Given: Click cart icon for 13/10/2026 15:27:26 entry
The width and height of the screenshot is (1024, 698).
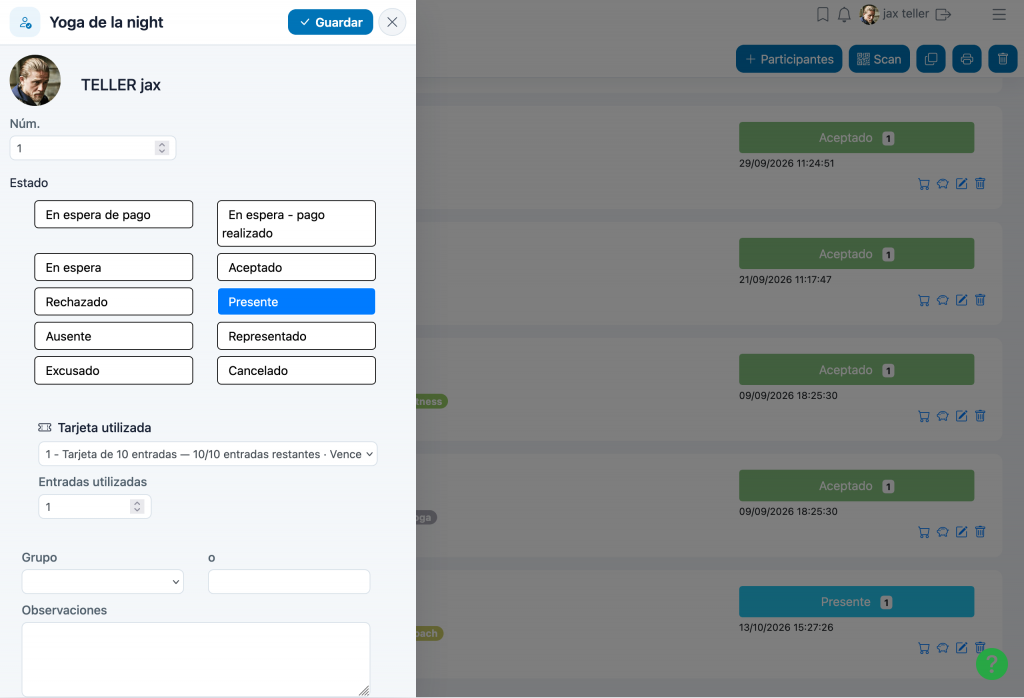Looking at the screenshot, I should (923, 648).
